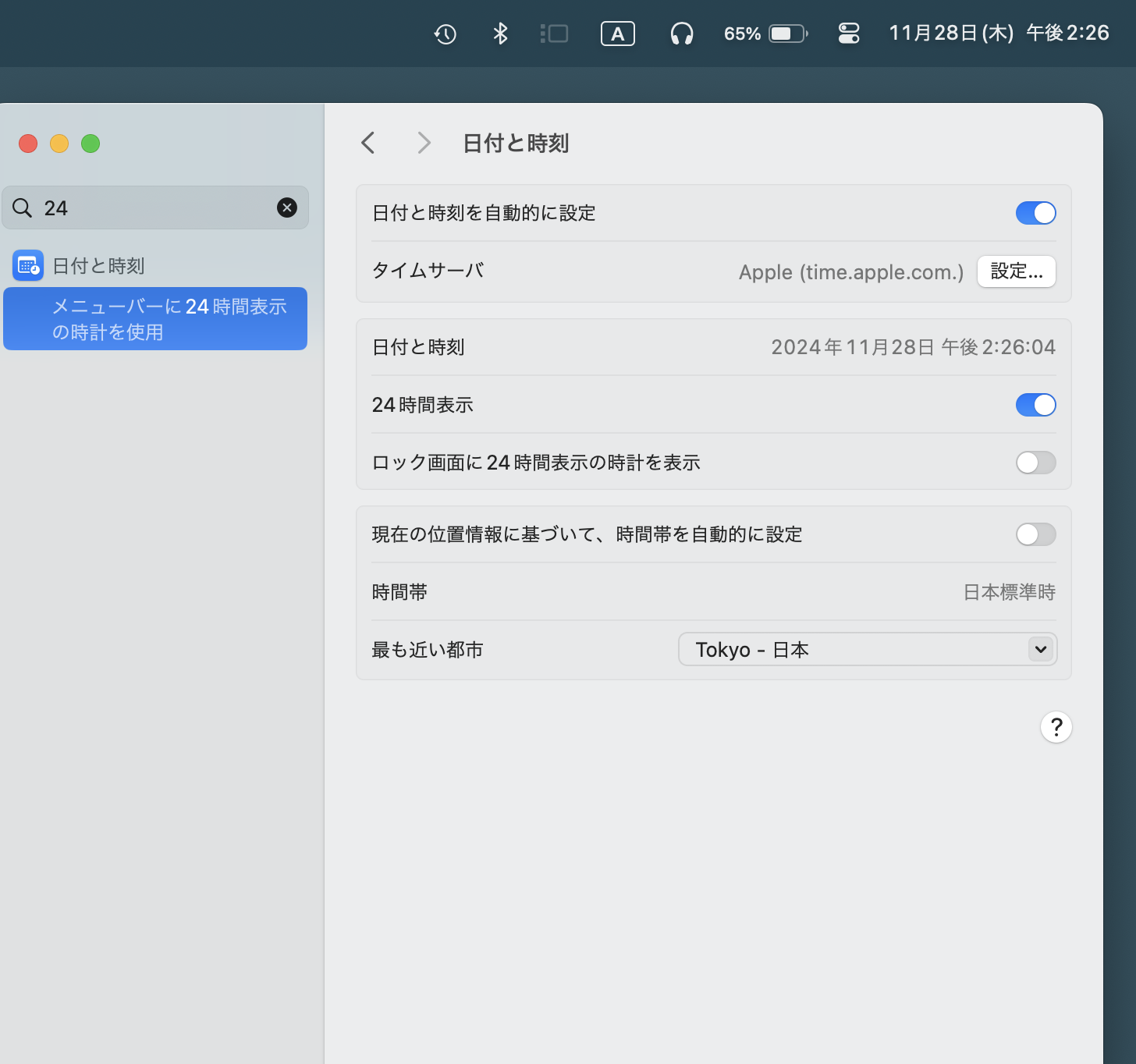Open Control Center from menu bar
This screenshot has width=1136, height=1064.
tap(849, 34)
